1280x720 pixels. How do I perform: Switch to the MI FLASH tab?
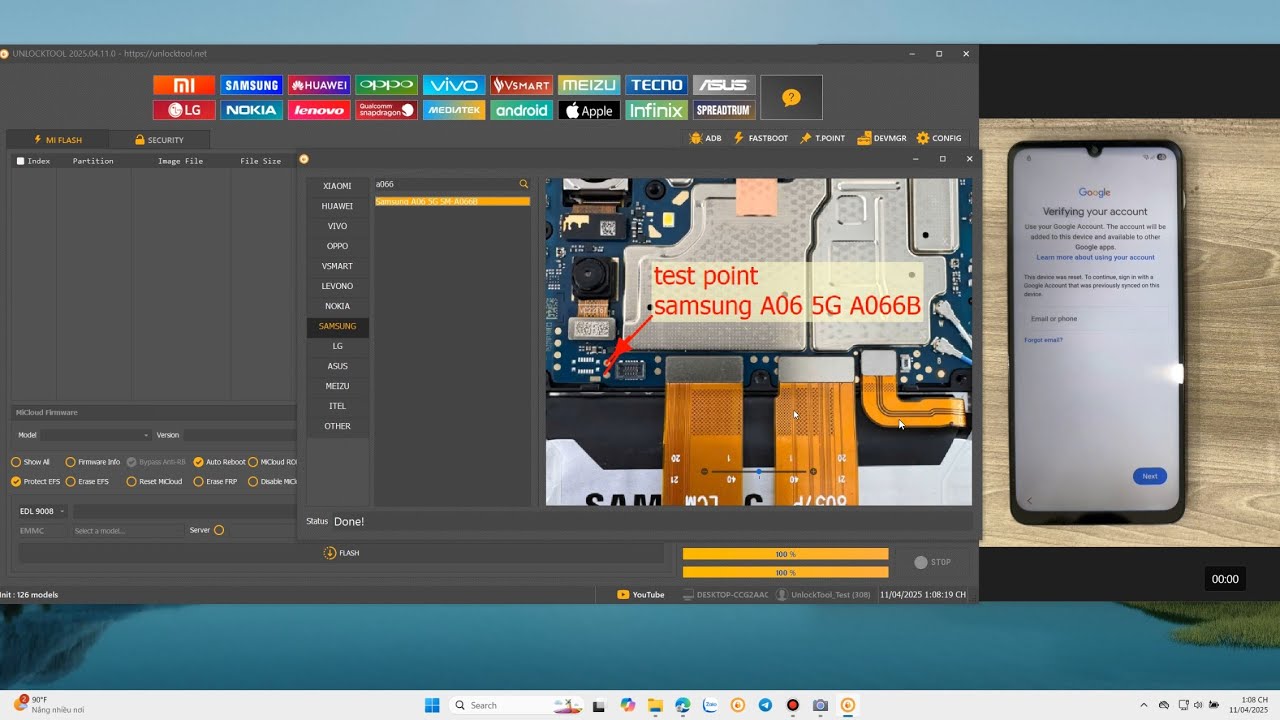(57, 140)
